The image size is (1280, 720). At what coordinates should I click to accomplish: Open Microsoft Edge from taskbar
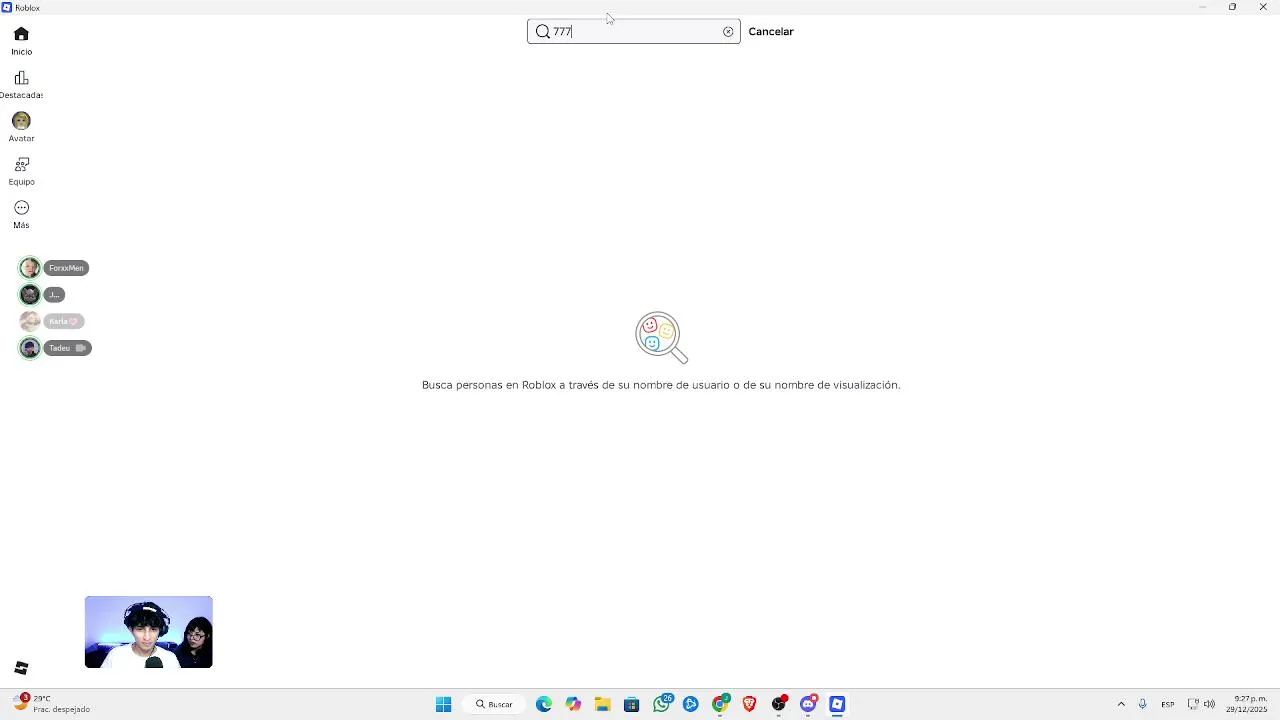pyautogui.click(x=544, y=705)
